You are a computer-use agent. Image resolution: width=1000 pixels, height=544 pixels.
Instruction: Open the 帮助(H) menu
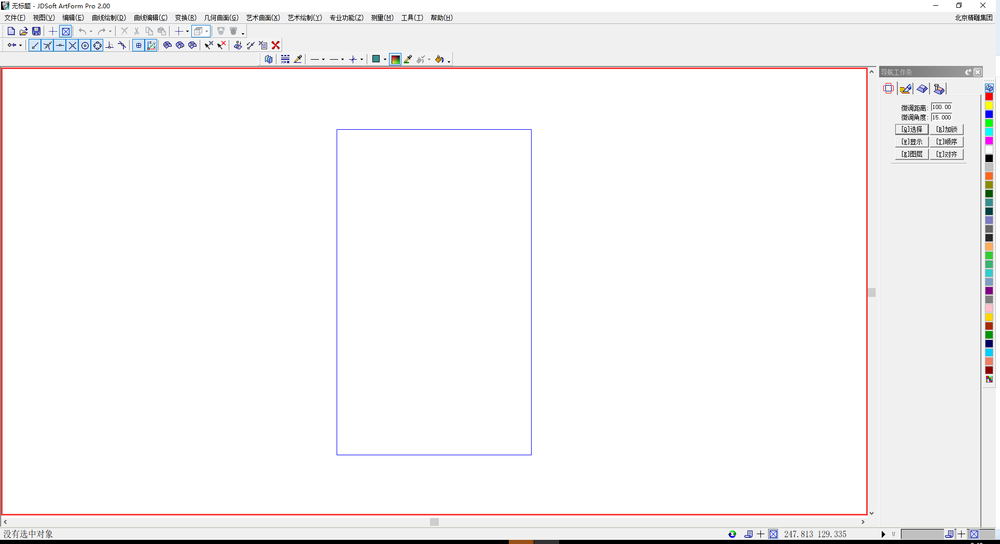click(441, 18)
